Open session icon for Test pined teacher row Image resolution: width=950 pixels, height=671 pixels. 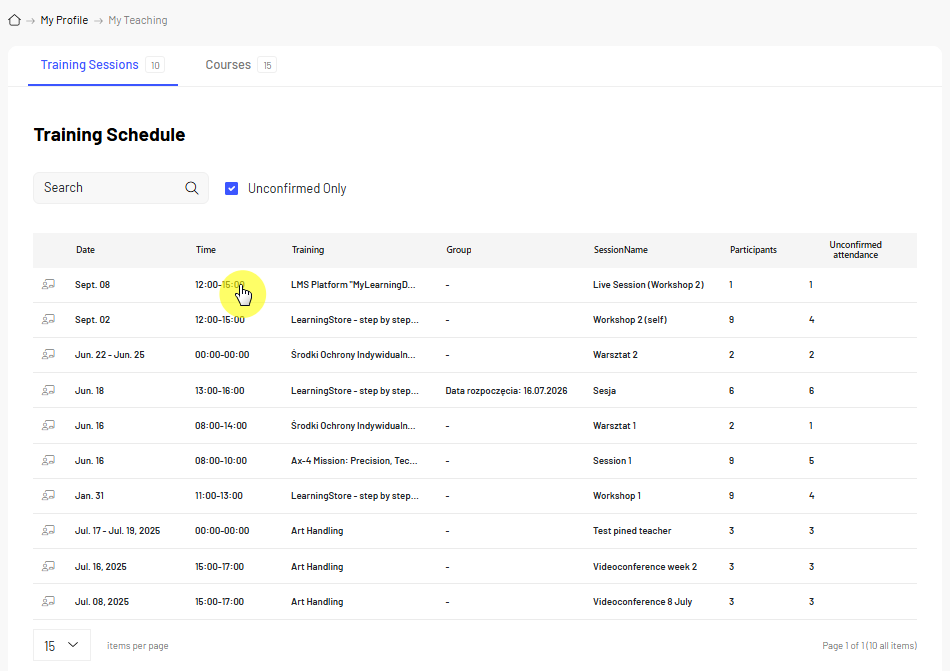click(x=48, y=531)
